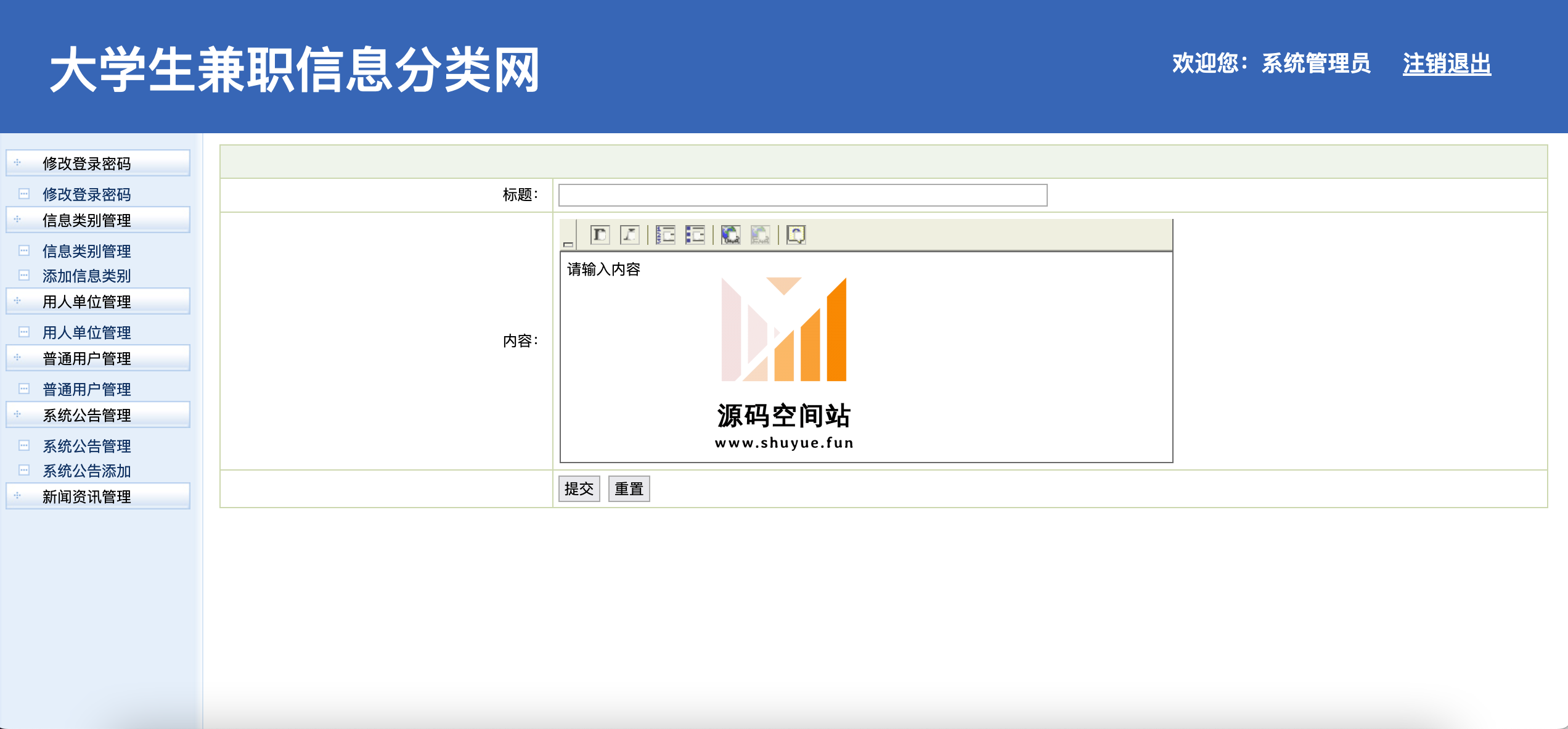This screenshot has width=1568, height=729.
Task: Open the 普通用户管理 sub-item link
Action: 86,389
